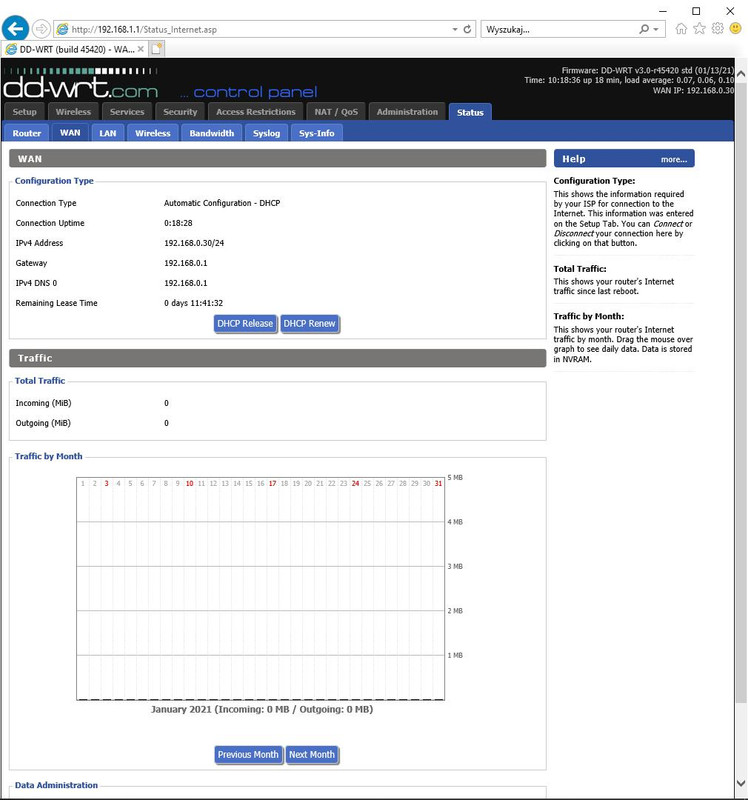
Task: Switch to the Services tab
Action: [x=127, y=112]
